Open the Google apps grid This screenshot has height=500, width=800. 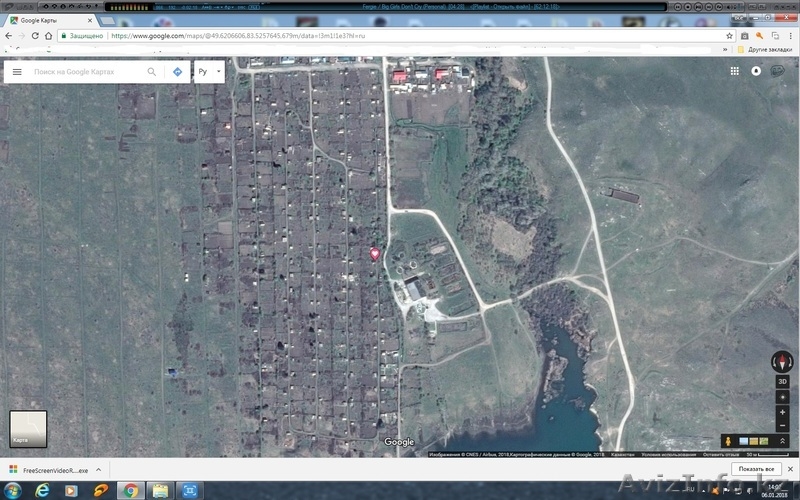(735, 71)
